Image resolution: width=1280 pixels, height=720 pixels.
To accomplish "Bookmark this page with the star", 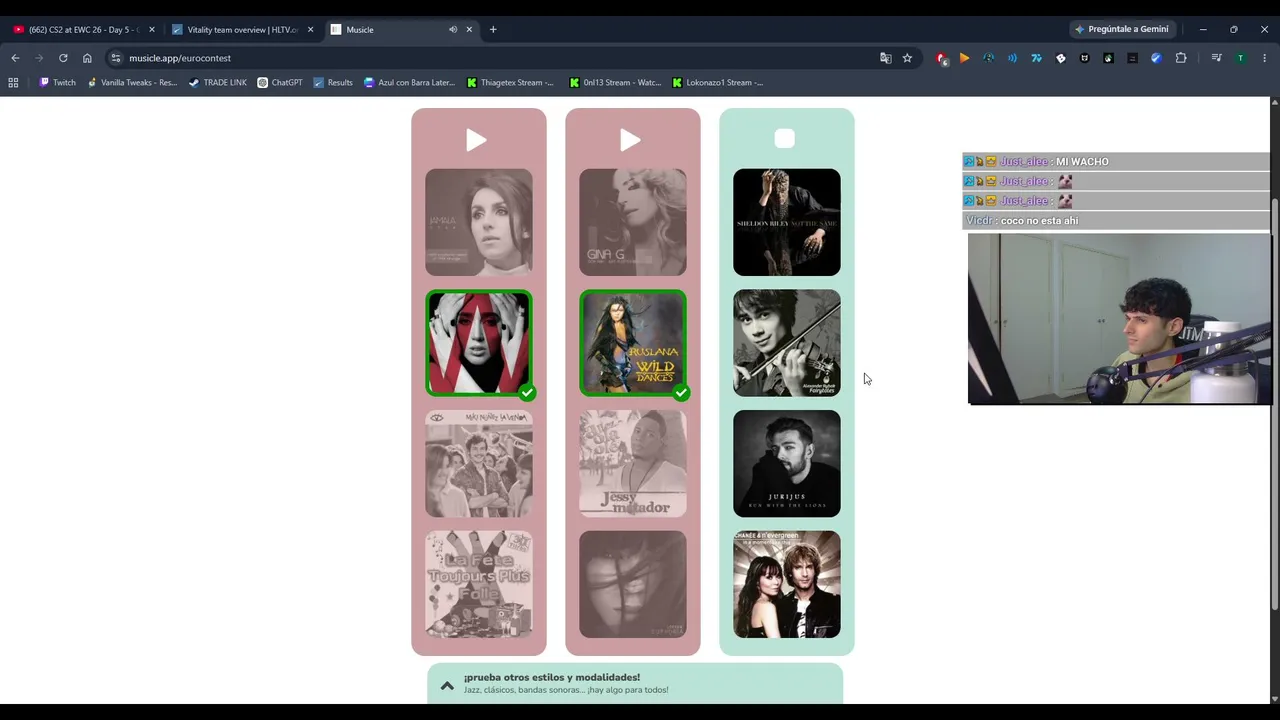I will (x=907, y=58).
